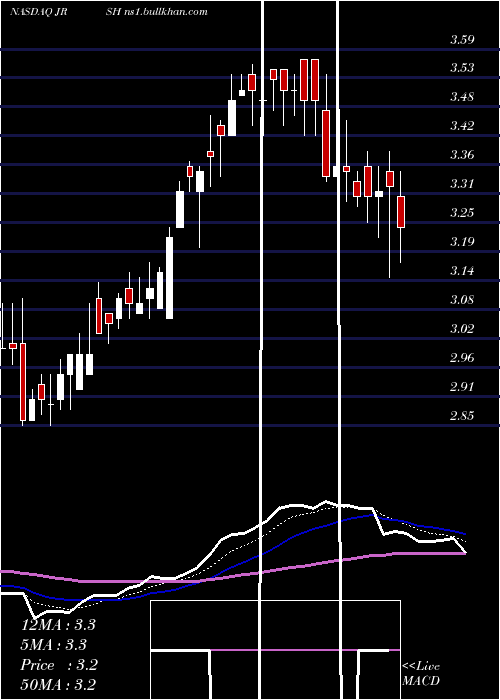Click the 3.53 price axis label
The image size is (500, 700).
click(462, 68)
